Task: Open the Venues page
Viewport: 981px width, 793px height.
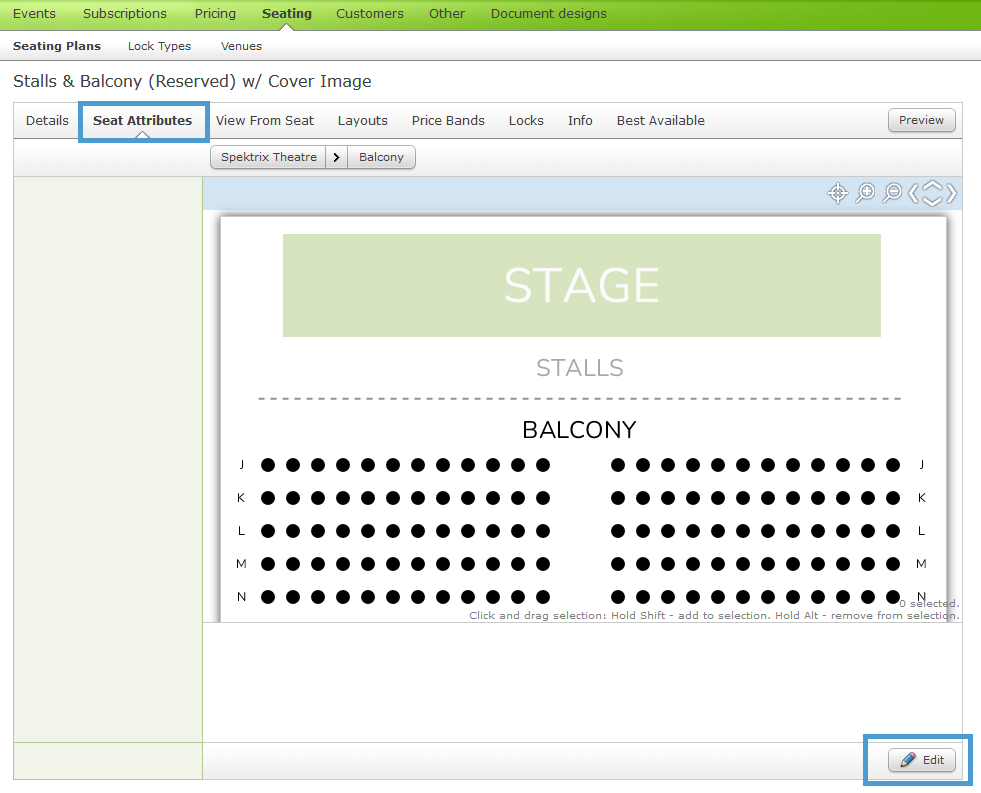Action: click(241, 46)
